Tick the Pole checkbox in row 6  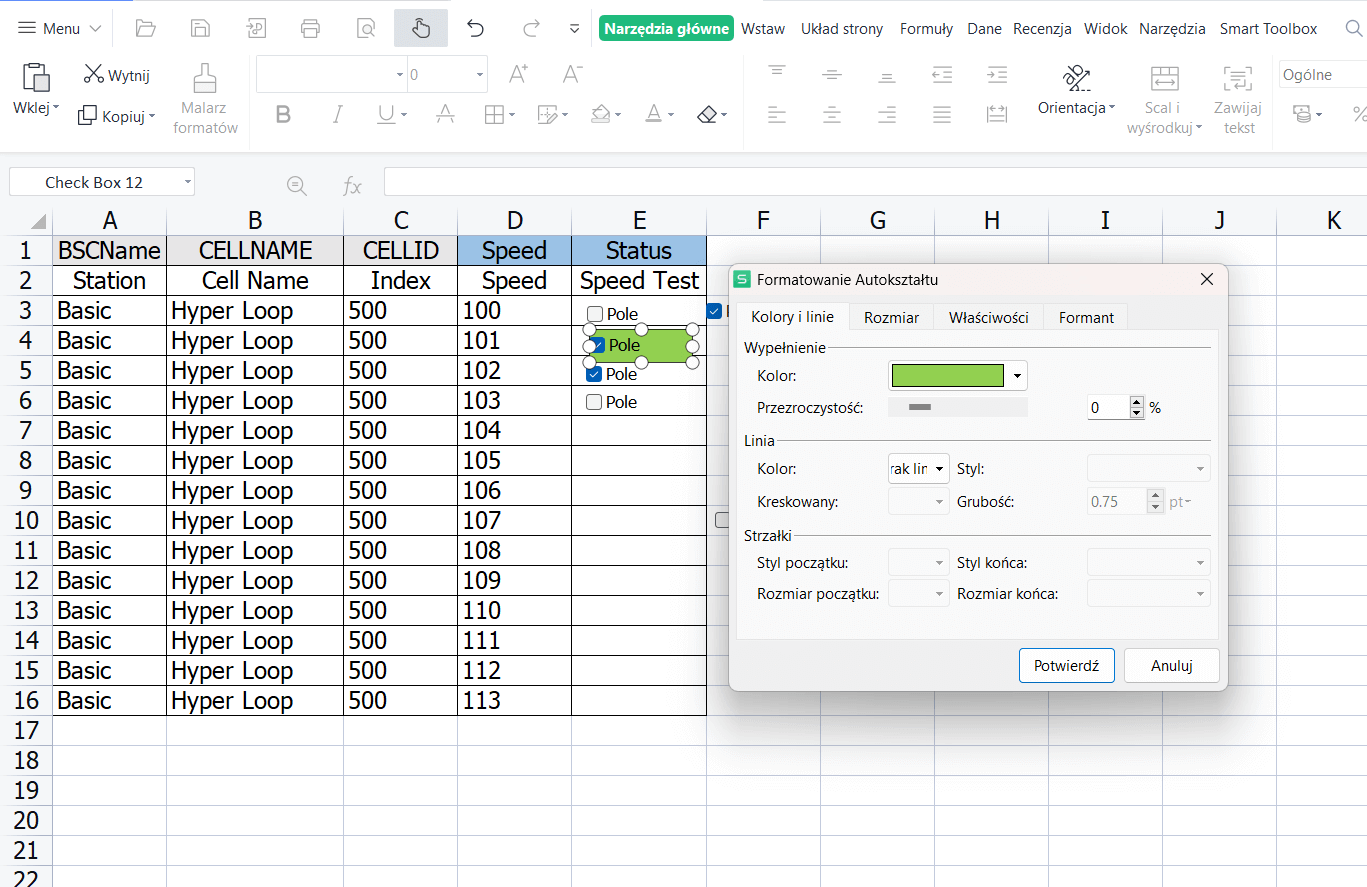pos(594,402)
